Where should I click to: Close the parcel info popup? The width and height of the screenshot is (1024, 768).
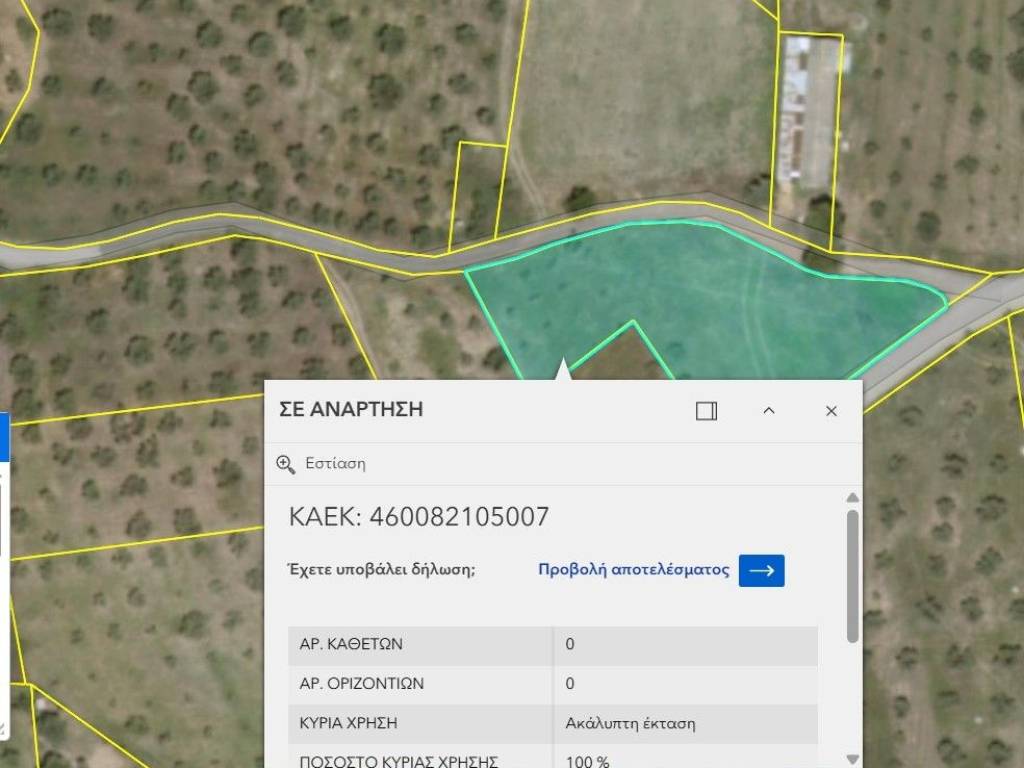(x=830, y=411)
